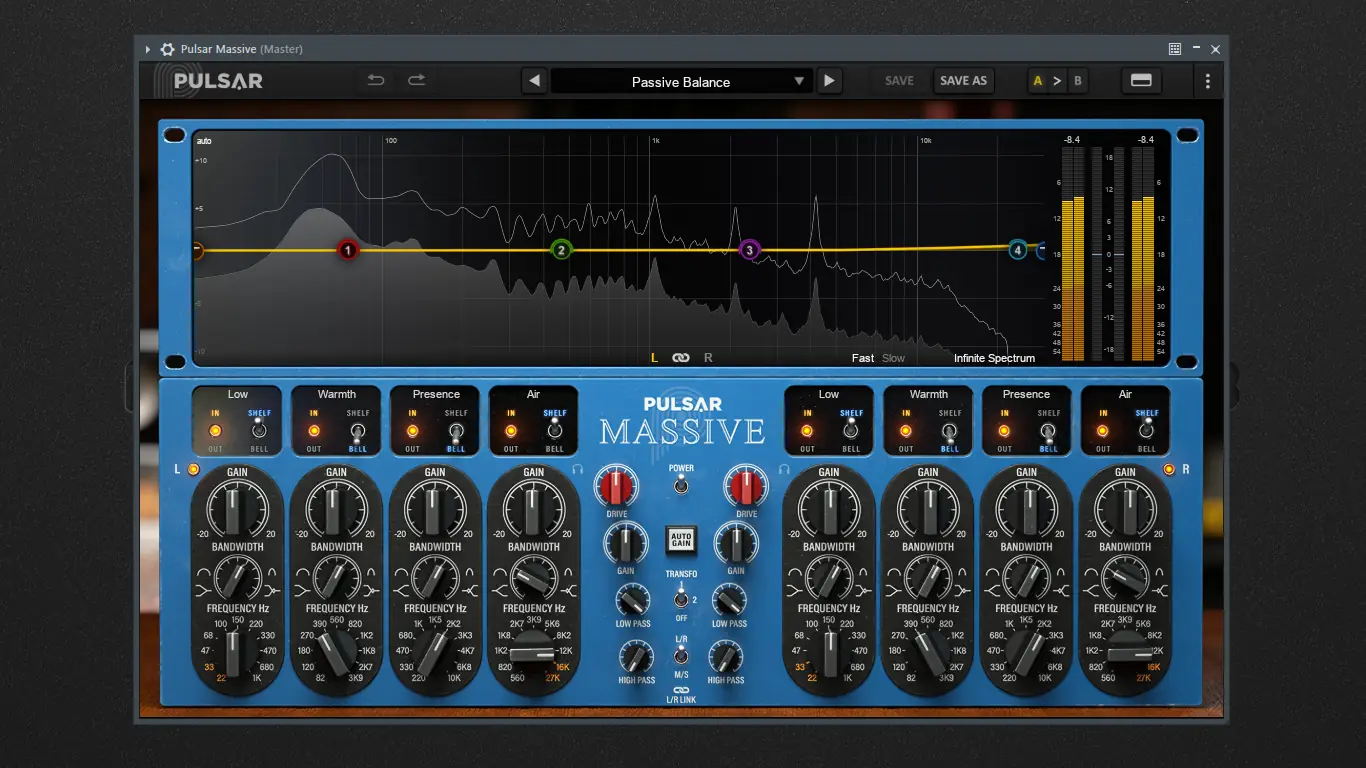The image size is (1366, 768).
Task: Toggle right Warmth band IN/OUT light
Action: (x=906, y=431)
